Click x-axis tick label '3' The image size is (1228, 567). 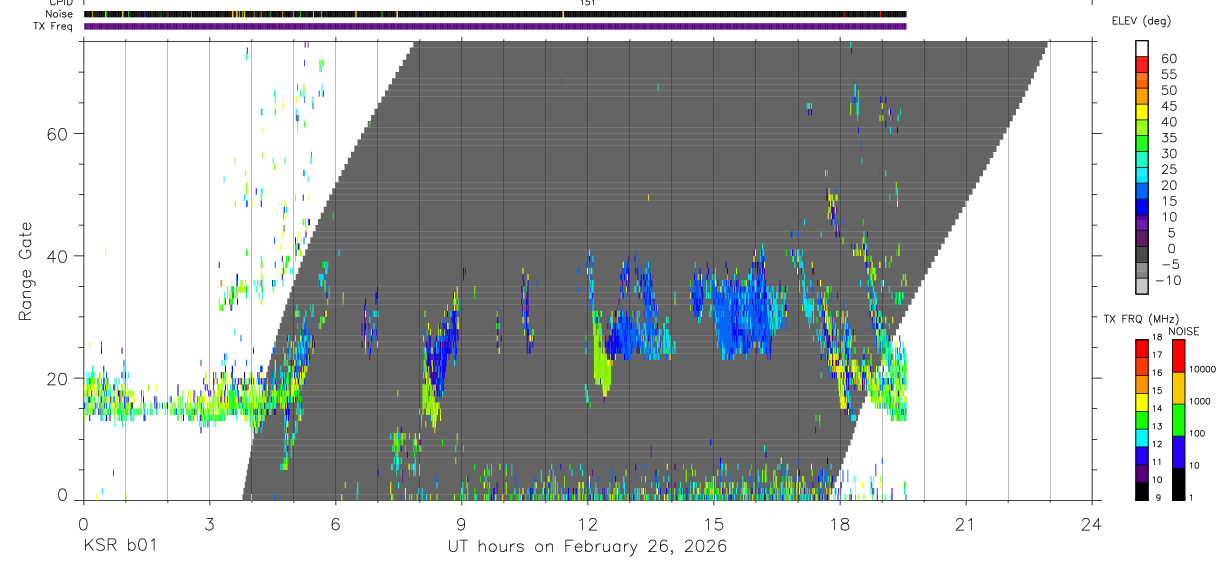click(x=209, y=523)
